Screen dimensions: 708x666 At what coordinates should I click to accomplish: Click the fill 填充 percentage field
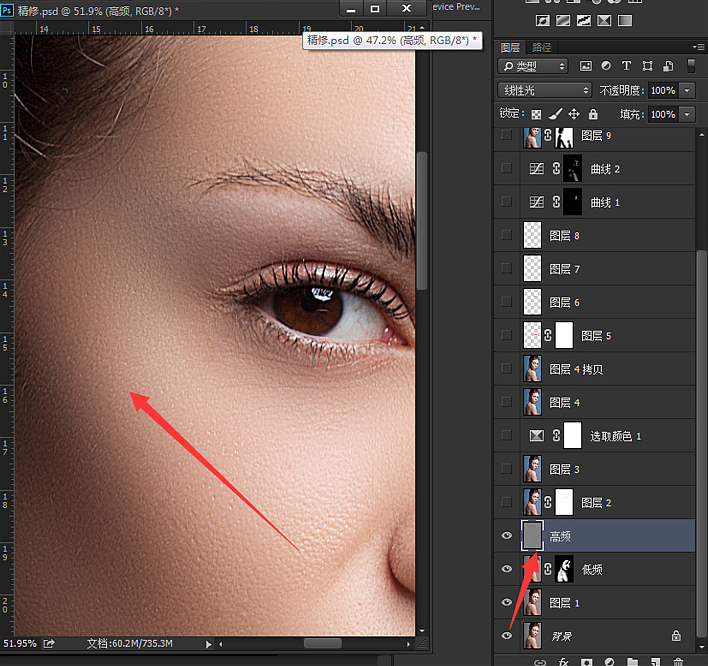click(x=662, y=114)
